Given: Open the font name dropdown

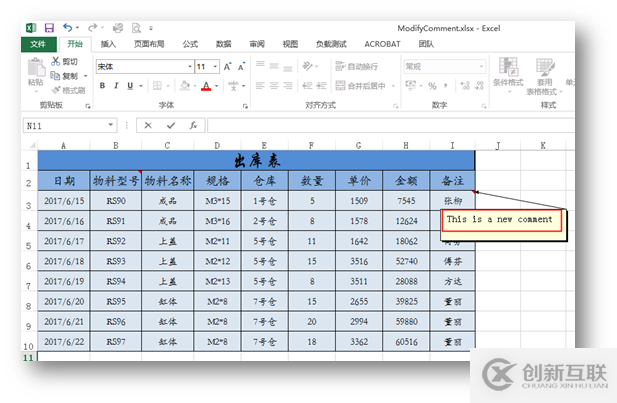Looking at the screenshot, I should 190,67.
